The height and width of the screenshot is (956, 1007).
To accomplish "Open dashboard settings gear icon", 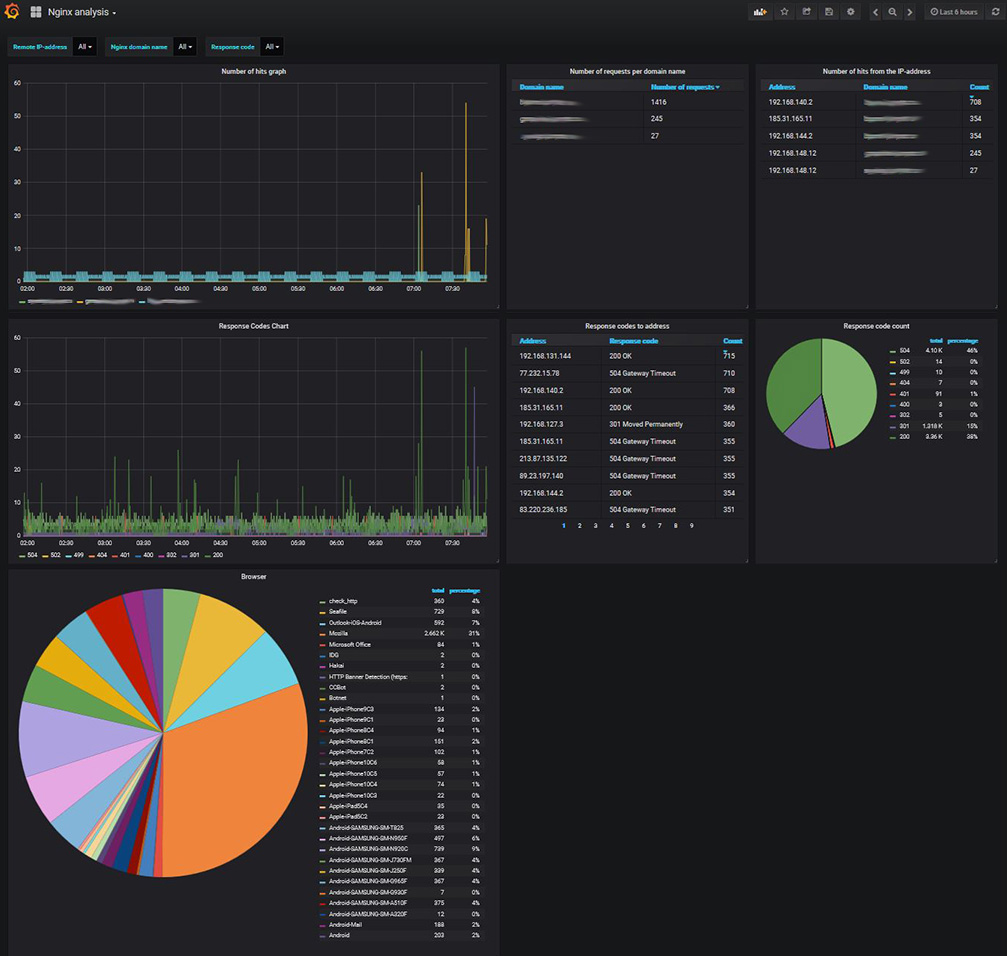I will pos(851,12).
